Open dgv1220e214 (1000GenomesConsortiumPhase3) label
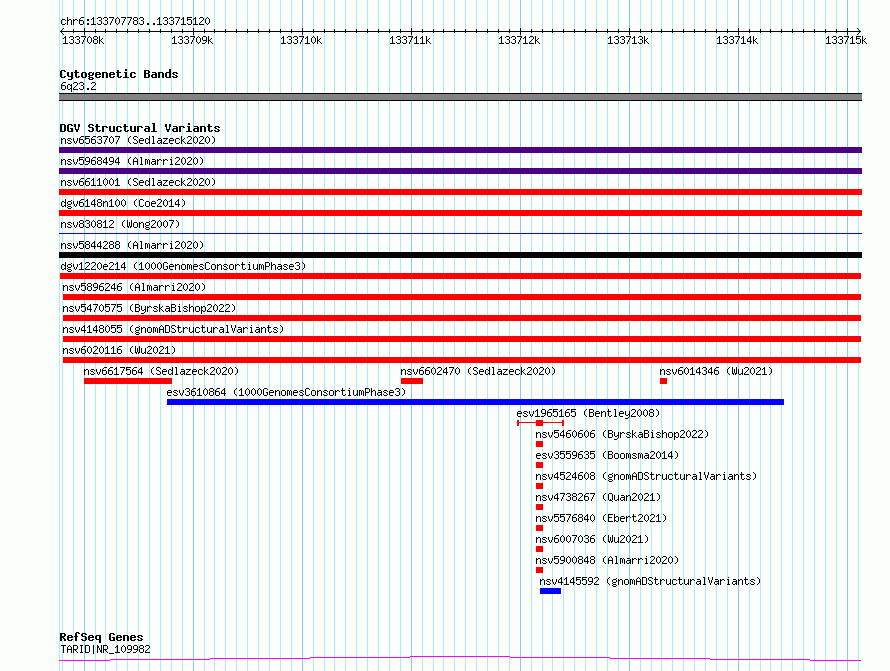Screen dimensions: 890x671 pos(183,266)
